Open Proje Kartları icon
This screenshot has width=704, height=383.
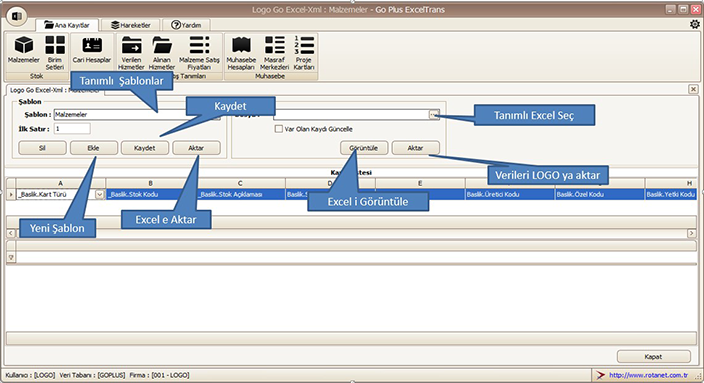(304, 53)
